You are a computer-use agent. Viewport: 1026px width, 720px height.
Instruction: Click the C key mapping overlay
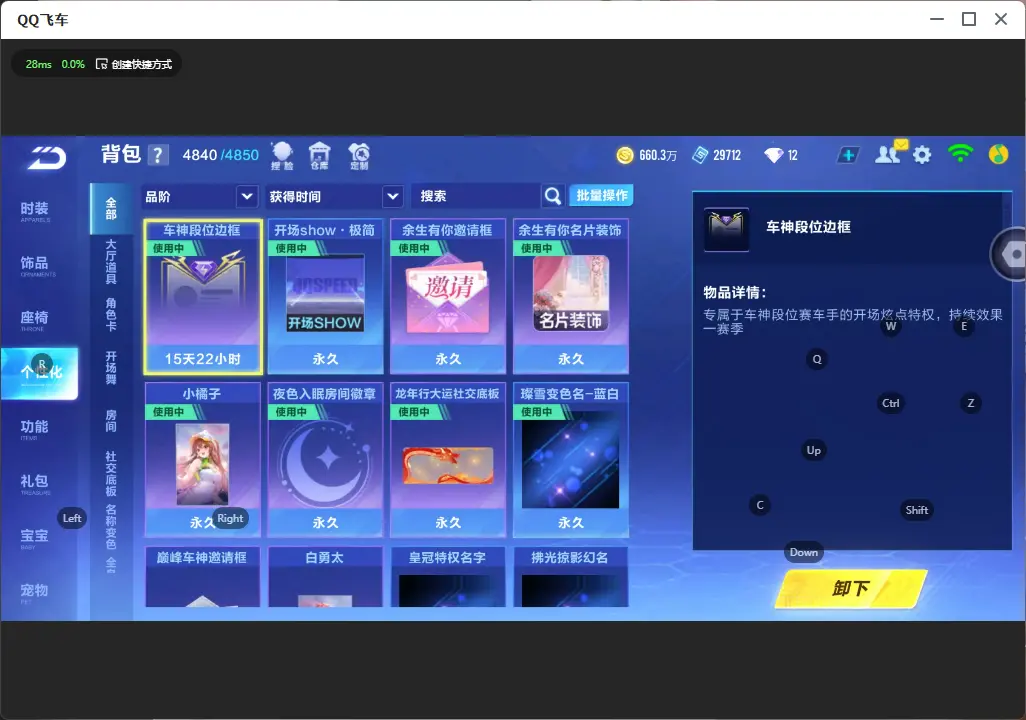click(x=760, y=505)
